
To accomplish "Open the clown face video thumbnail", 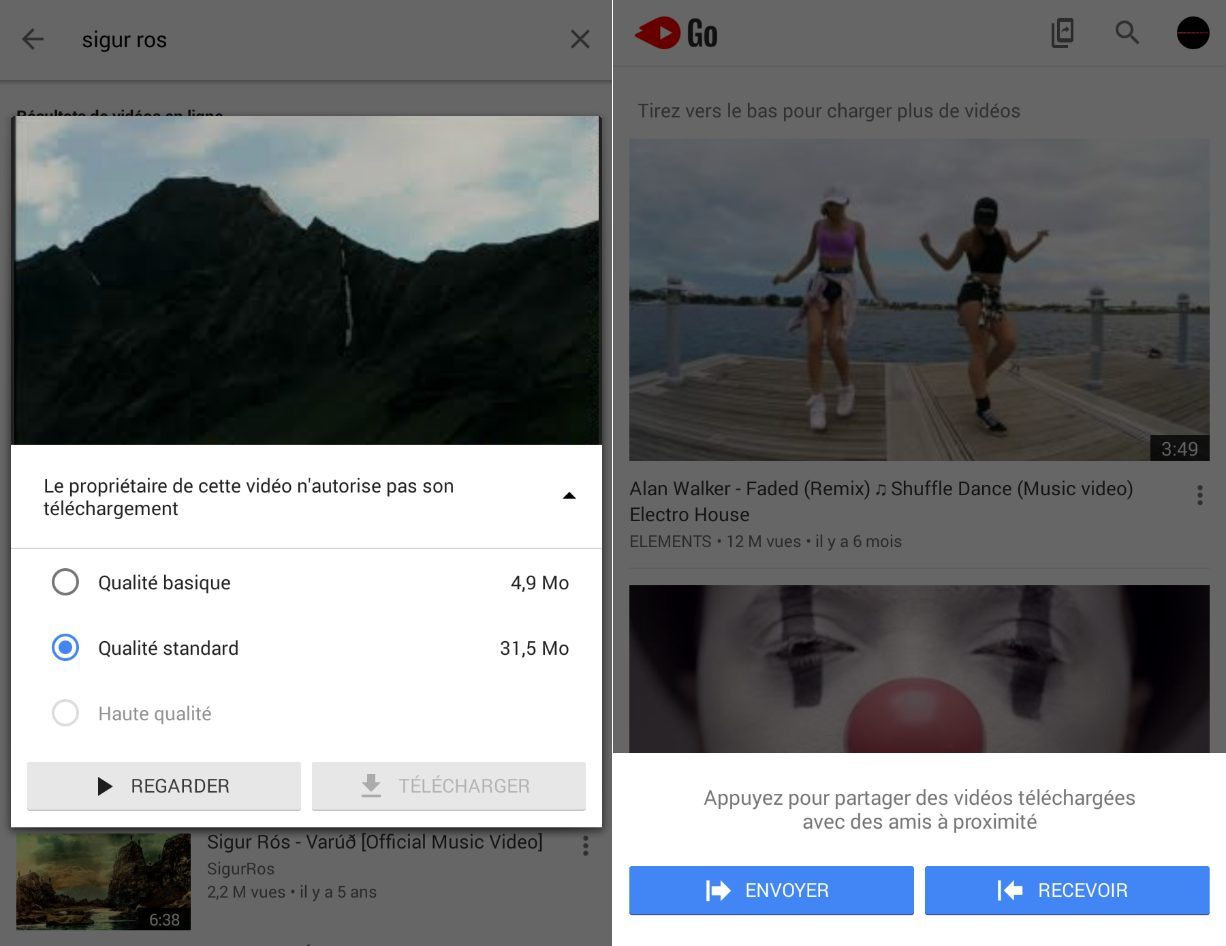I will pyautogui.click(x=919, y=668).
